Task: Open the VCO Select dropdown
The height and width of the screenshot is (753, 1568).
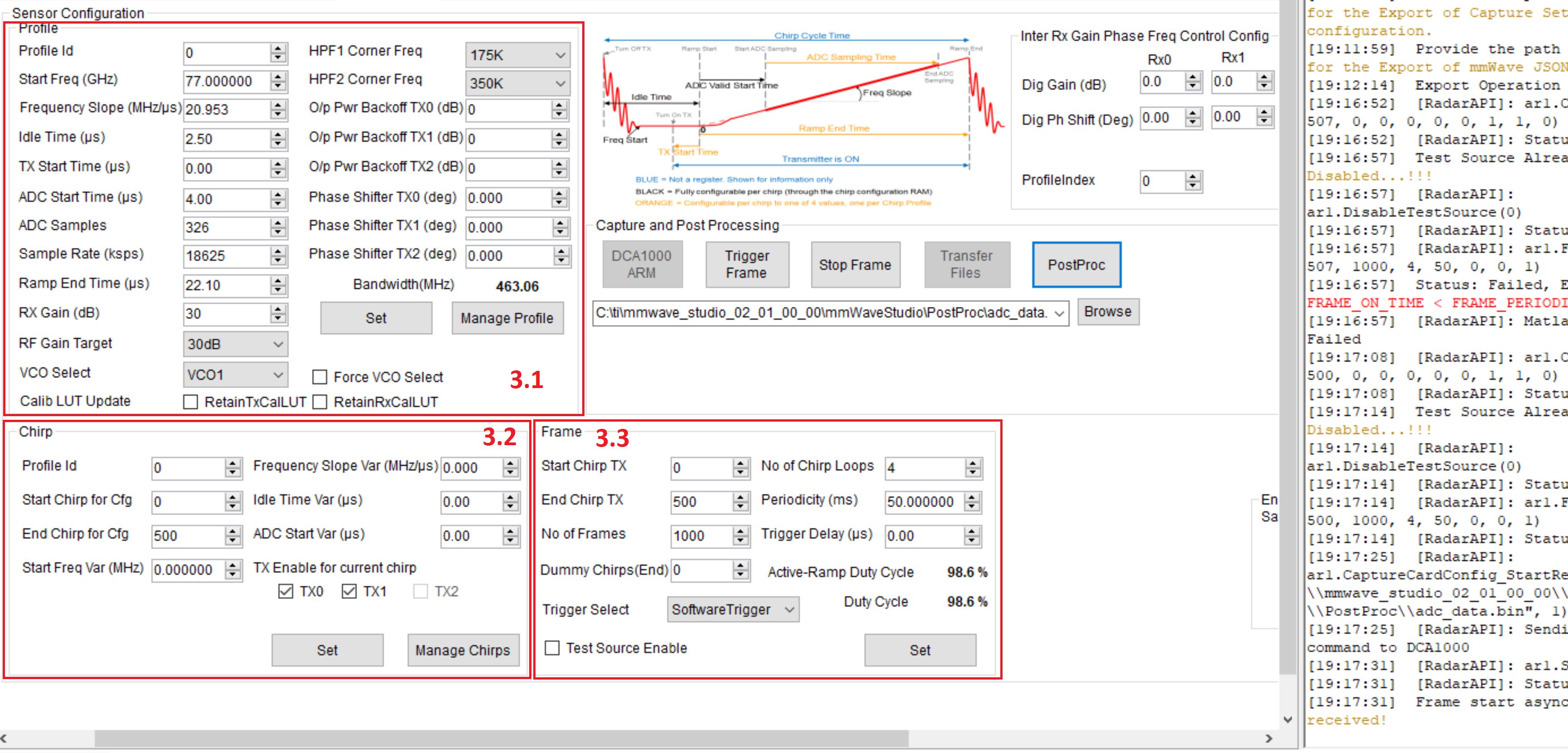Action: (x=235, y=374)
